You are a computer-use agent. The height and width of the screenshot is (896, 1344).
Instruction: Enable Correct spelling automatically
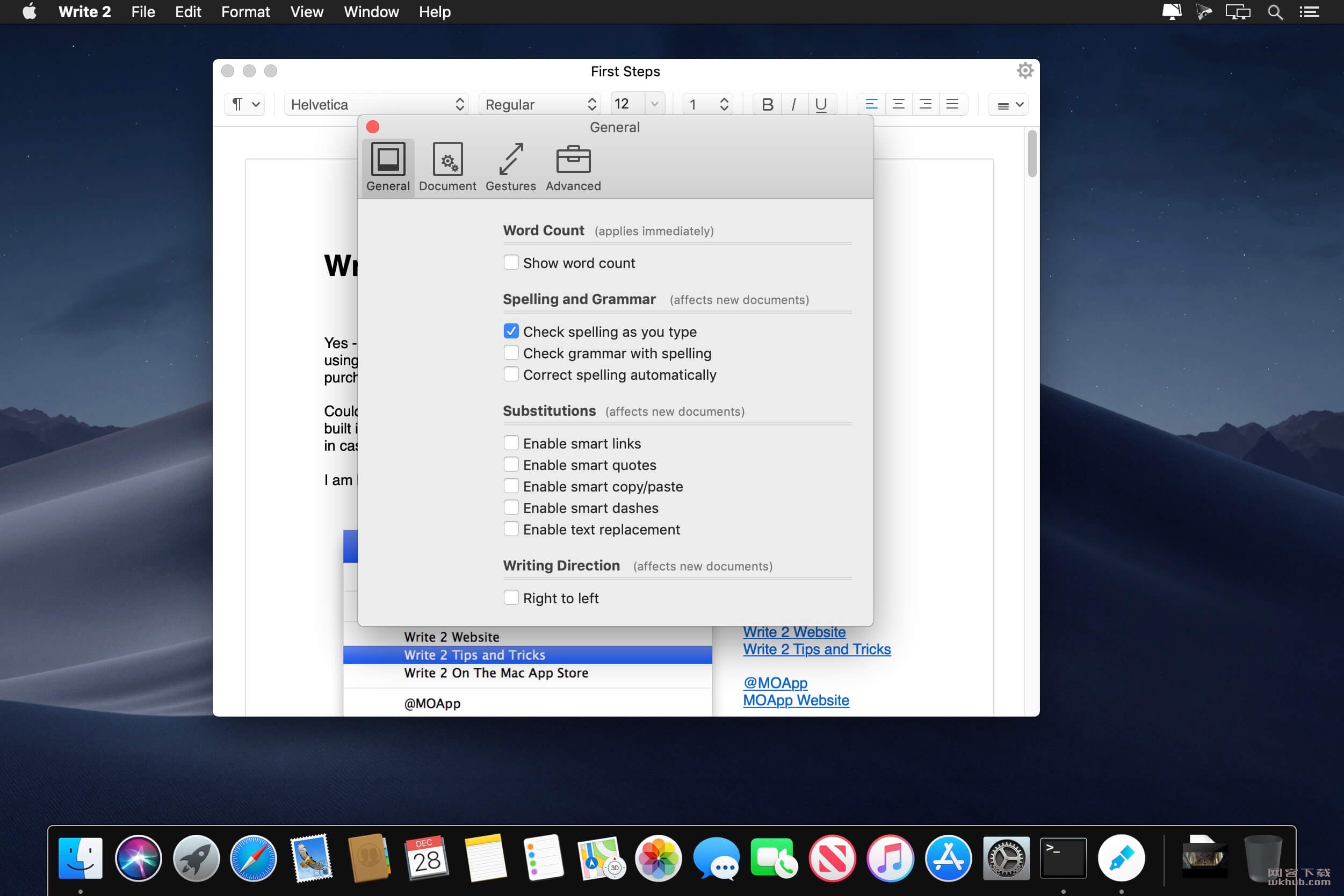click(x=511, y=374)
